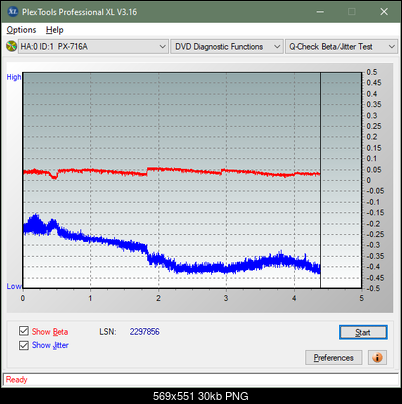Click the -0.5 value on beta scale

click(x=373, y=288)
